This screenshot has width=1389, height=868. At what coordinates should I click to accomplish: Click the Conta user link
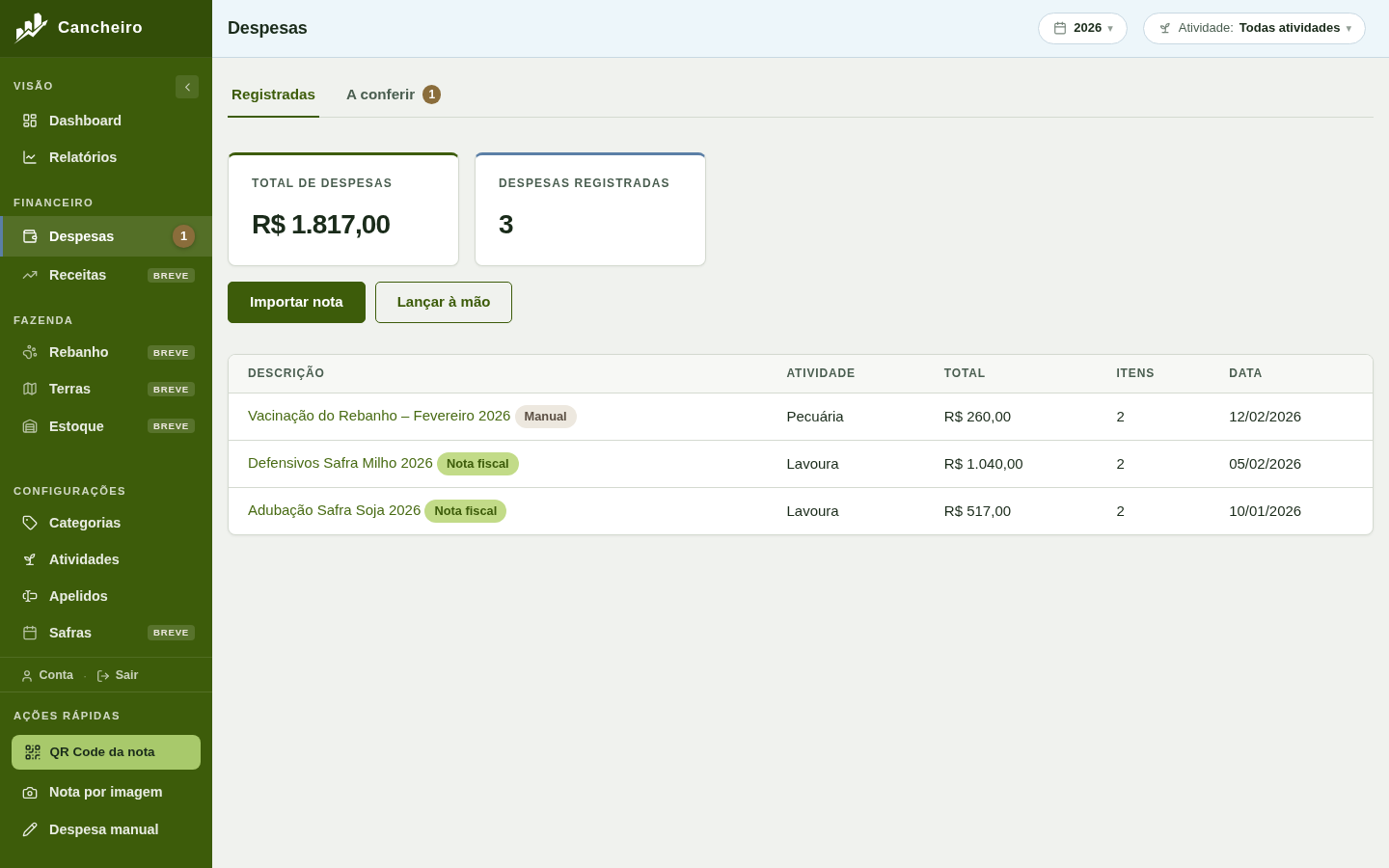(x=47, y=675)
